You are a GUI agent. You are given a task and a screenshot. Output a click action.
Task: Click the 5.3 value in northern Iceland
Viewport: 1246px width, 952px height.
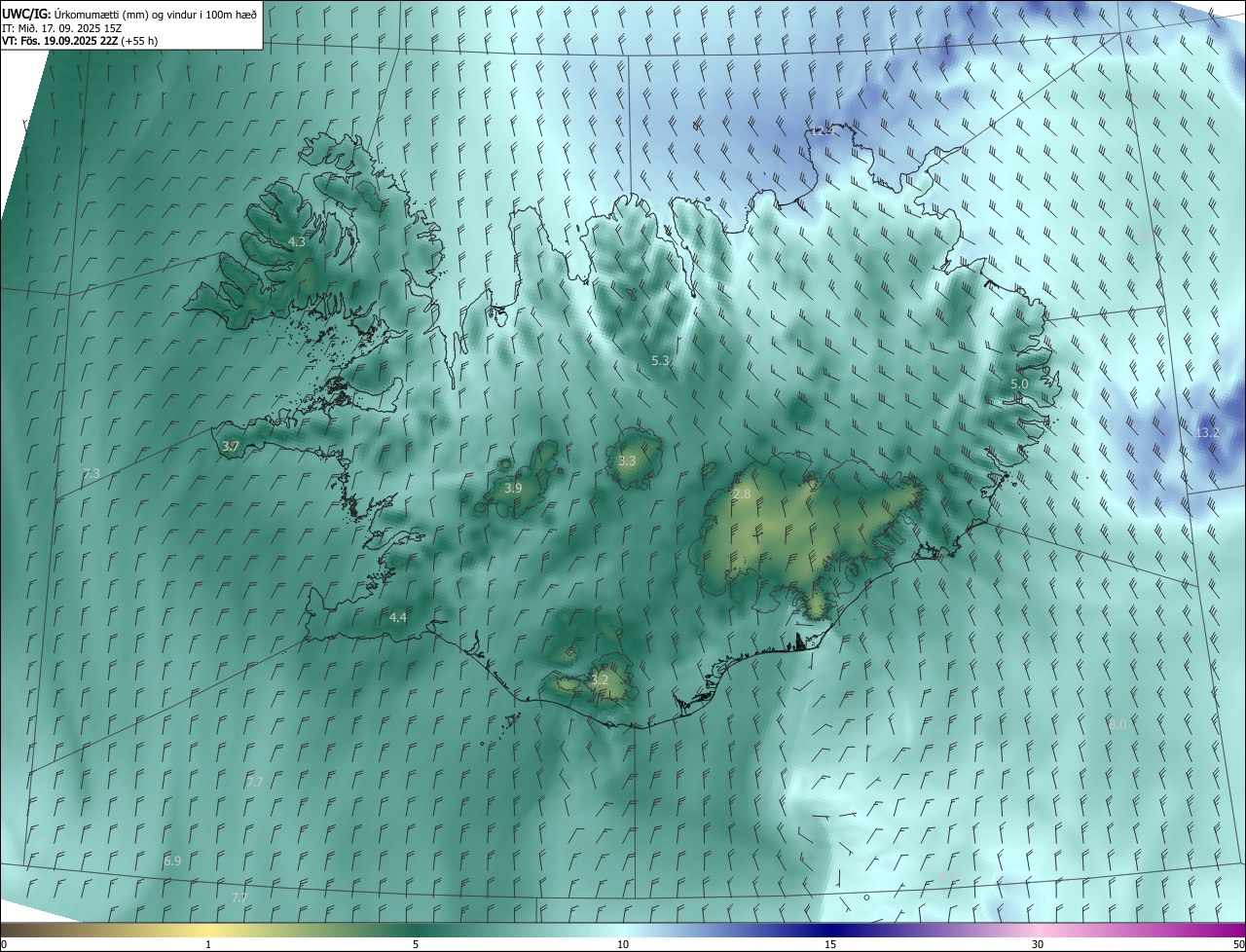660,360
